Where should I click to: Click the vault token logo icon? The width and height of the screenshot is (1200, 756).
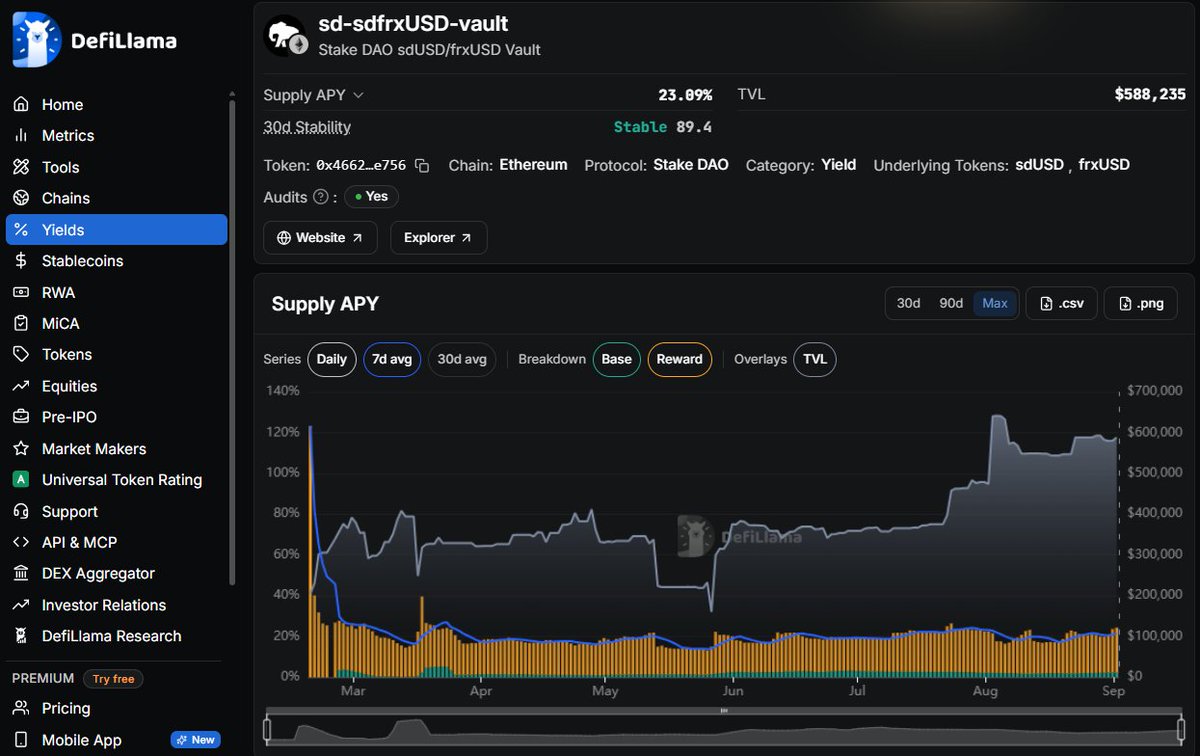pos(286,36)
